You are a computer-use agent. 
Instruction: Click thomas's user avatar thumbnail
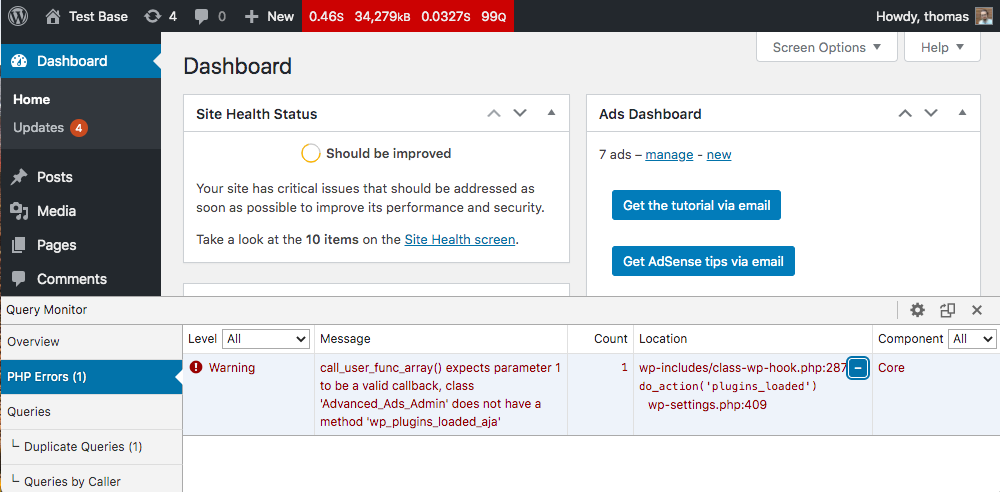point(984,16)
